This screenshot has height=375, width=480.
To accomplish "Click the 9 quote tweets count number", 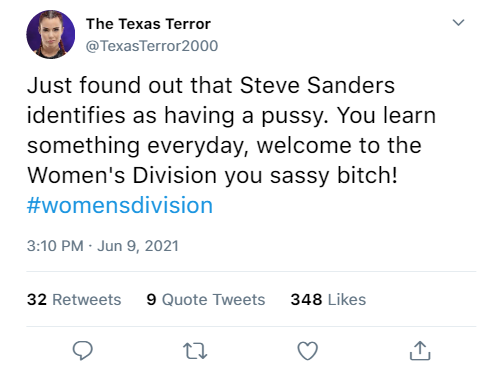I will click(x=151, y=299).
